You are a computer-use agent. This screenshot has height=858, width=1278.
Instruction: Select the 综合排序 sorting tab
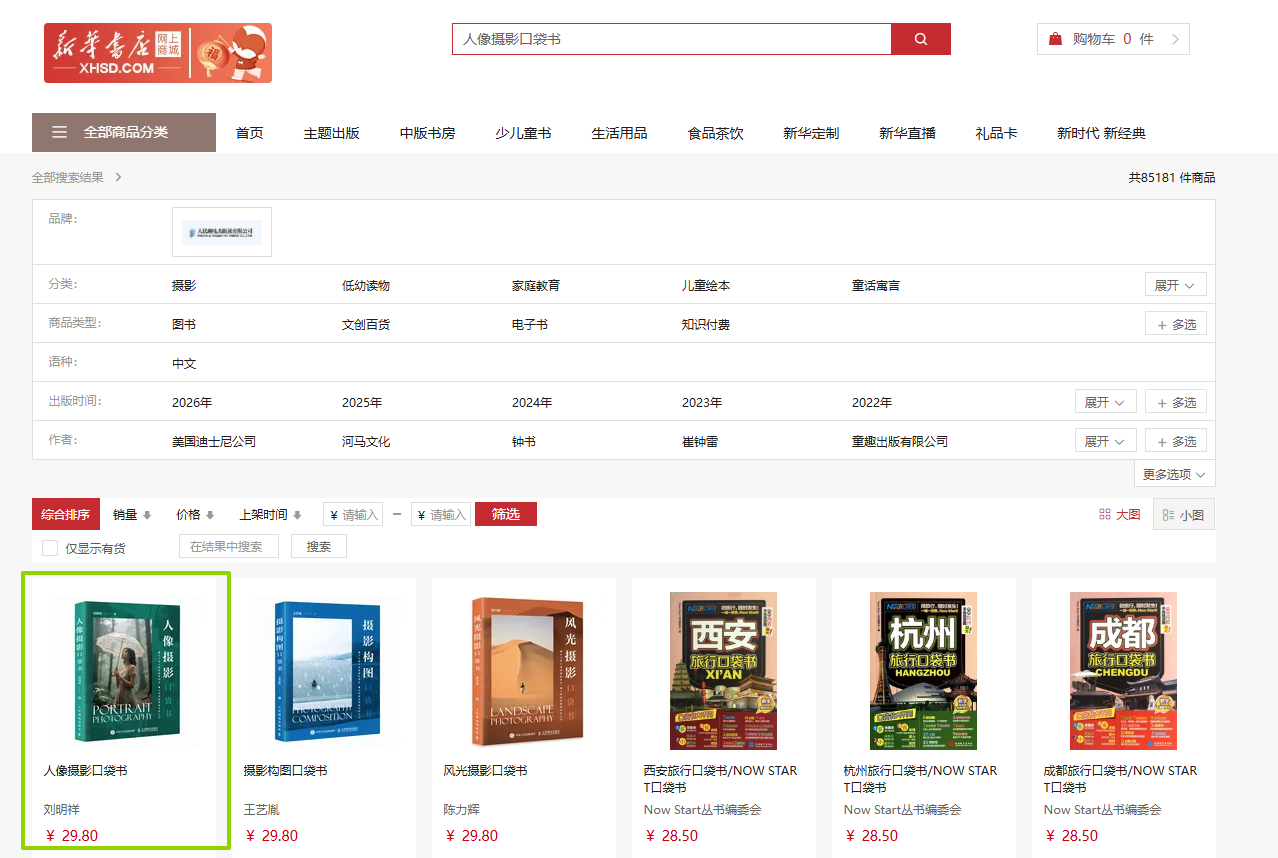coord(65,513)
